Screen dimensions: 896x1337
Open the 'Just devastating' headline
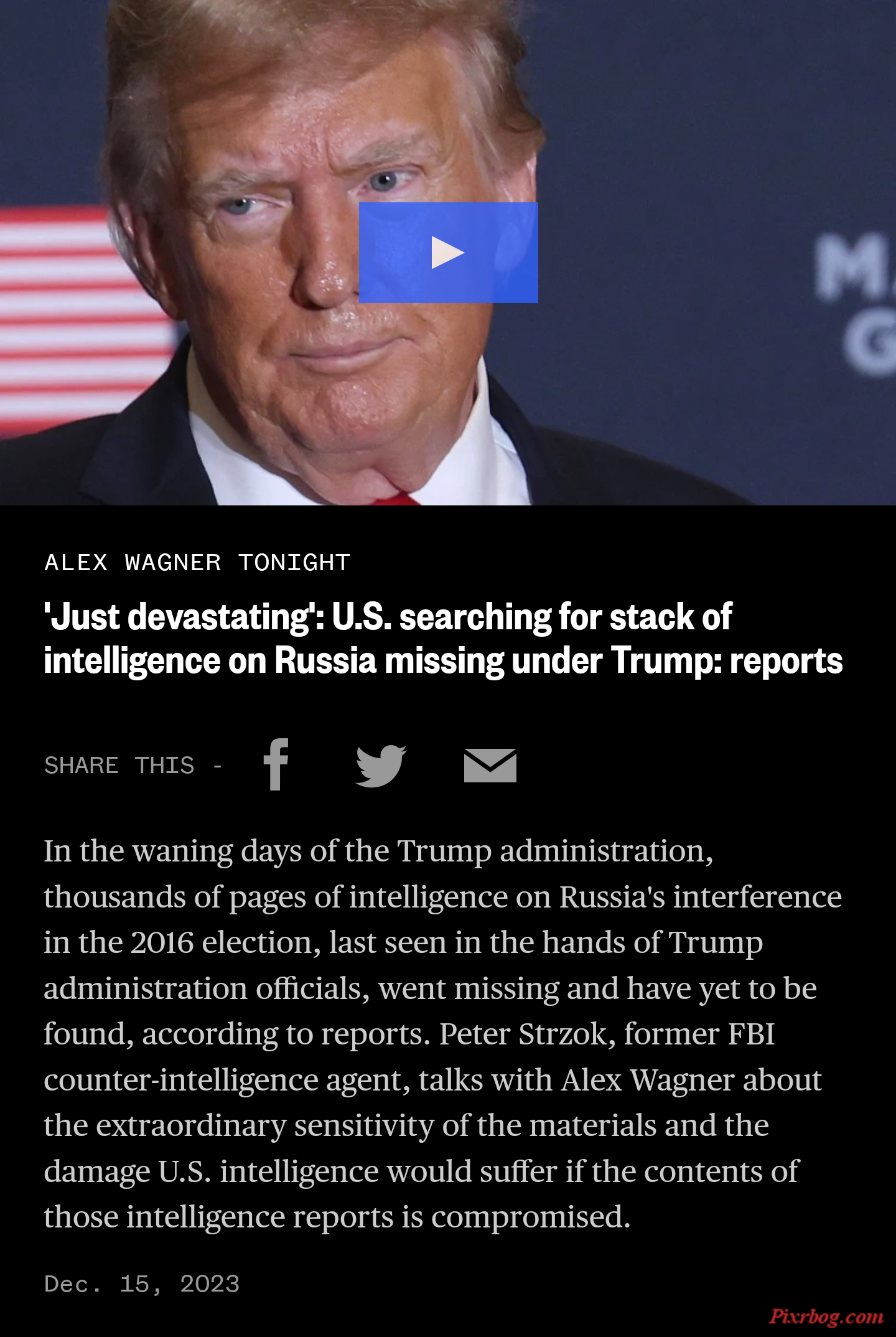pos(443,639)
